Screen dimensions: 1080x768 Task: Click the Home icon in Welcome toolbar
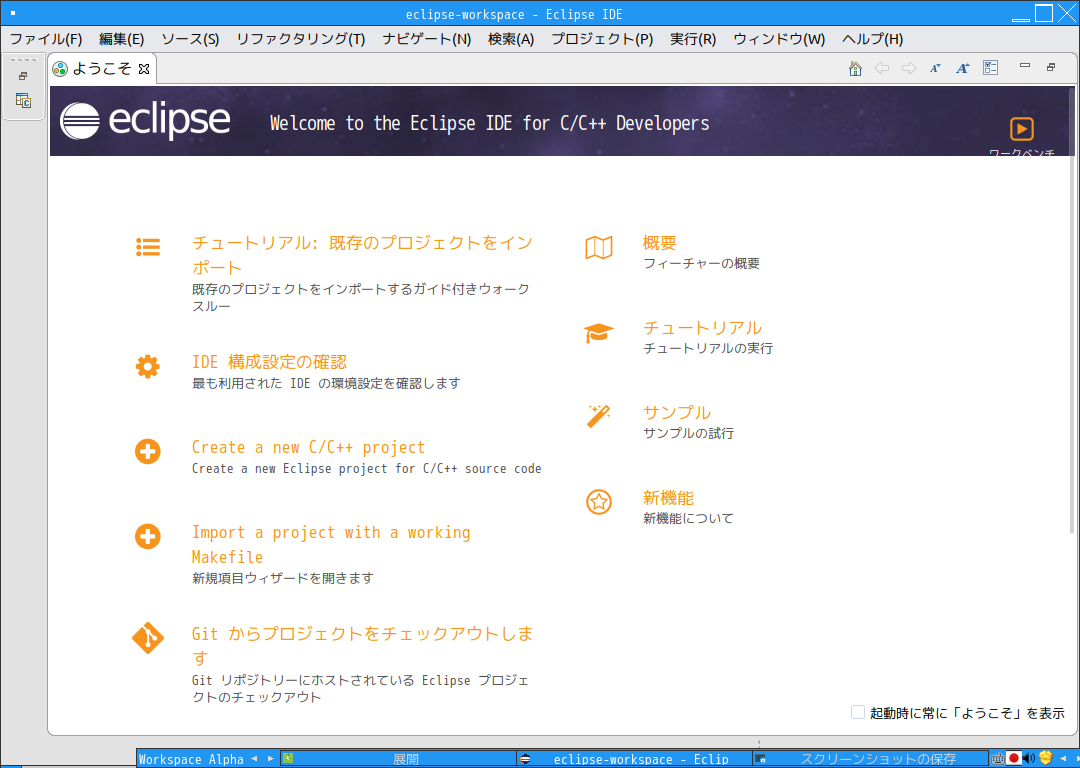click(855, 68)
